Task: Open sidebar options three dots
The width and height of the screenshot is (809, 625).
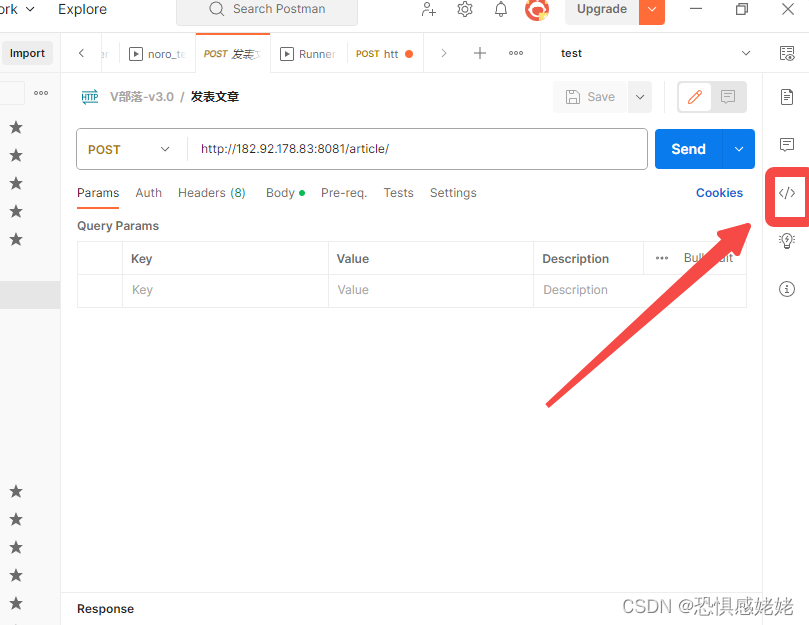Action: (41, 93)
